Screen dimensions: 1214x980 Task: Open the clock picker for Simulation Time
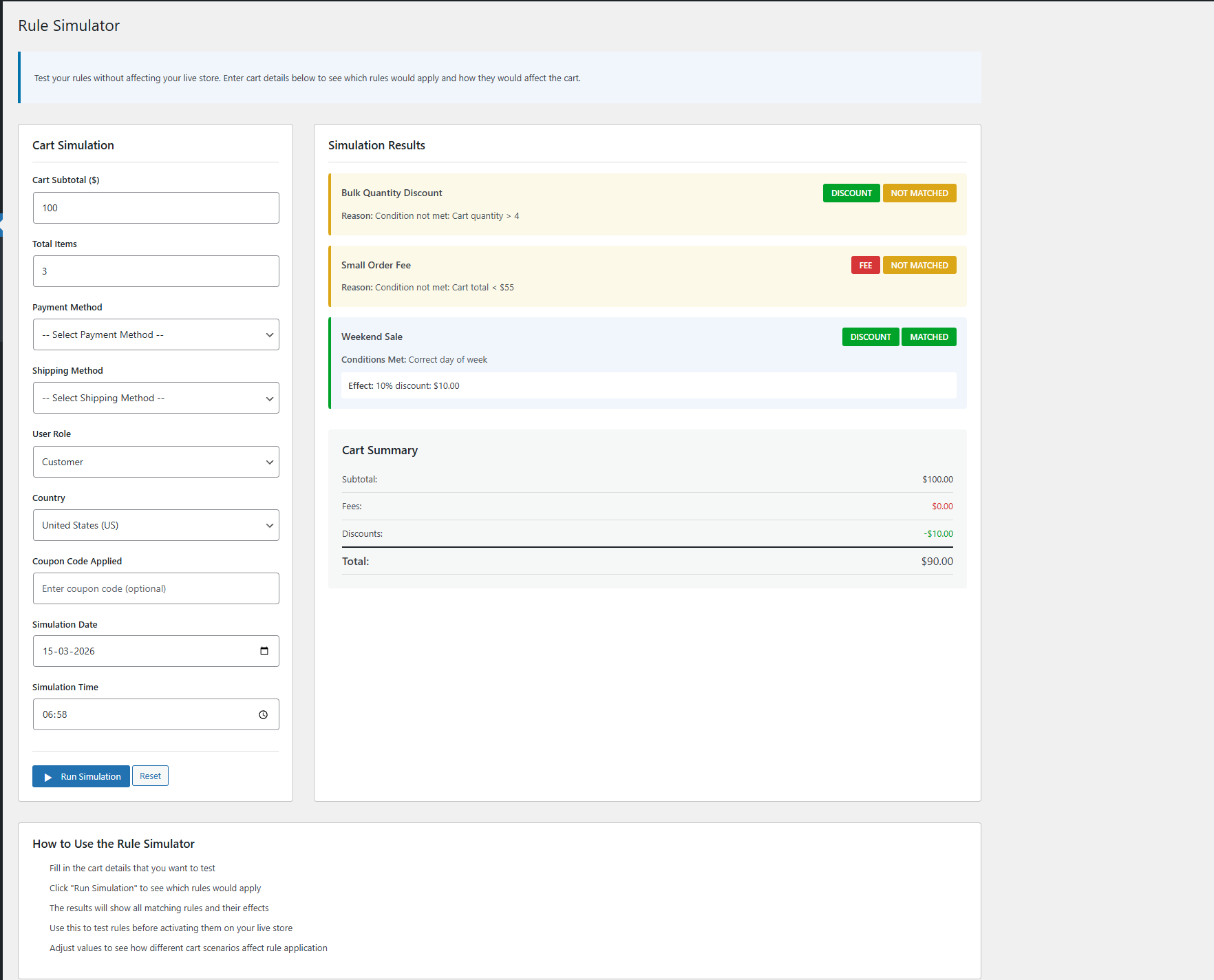tap(263, 714)
